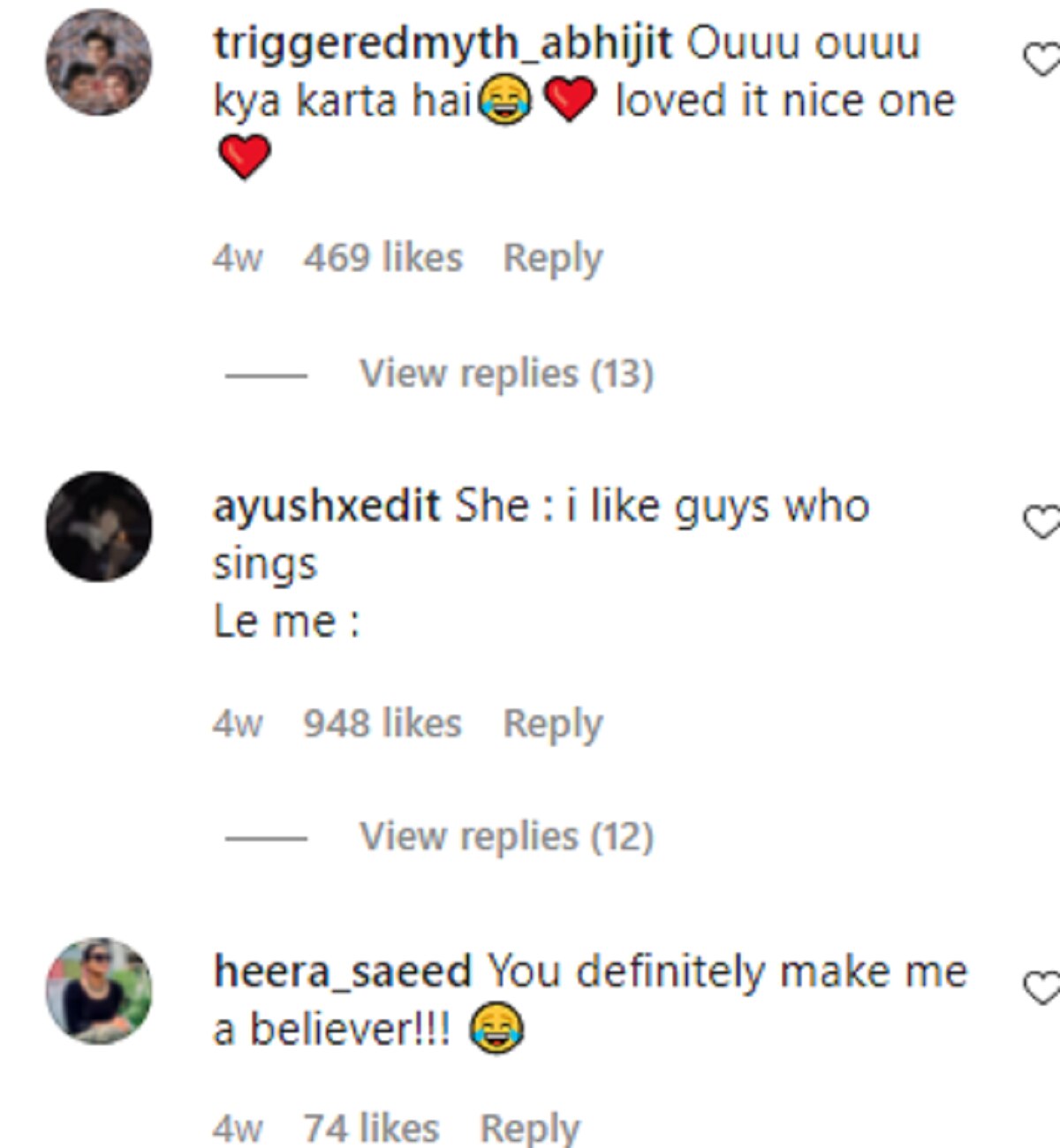The height and width of the screenshot is (1148, 1060).
Task: Click the 4w timestamp on triggeredmyth_abhijit's comment
Action: pos(237,259)
